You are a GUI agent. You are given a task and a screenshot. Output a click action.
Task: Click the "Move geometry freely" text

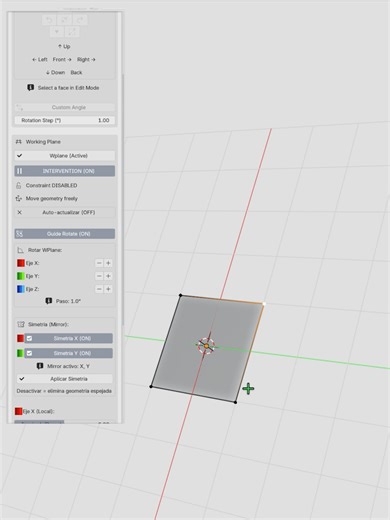click(52, 199)
